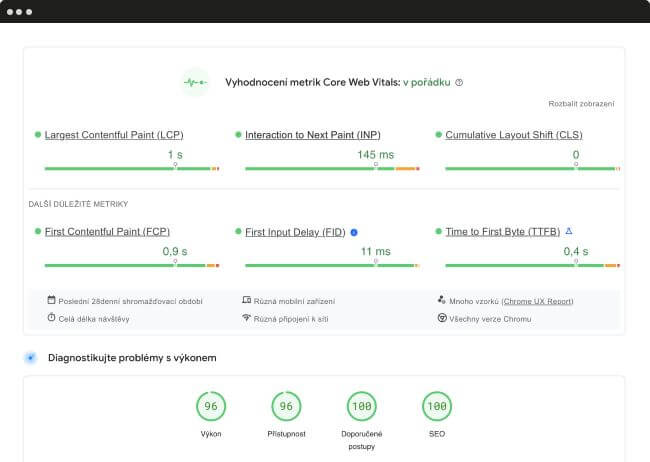Click the mobile devices icon
The height and width of the screenshot is (462, 650).
point(246,300)
